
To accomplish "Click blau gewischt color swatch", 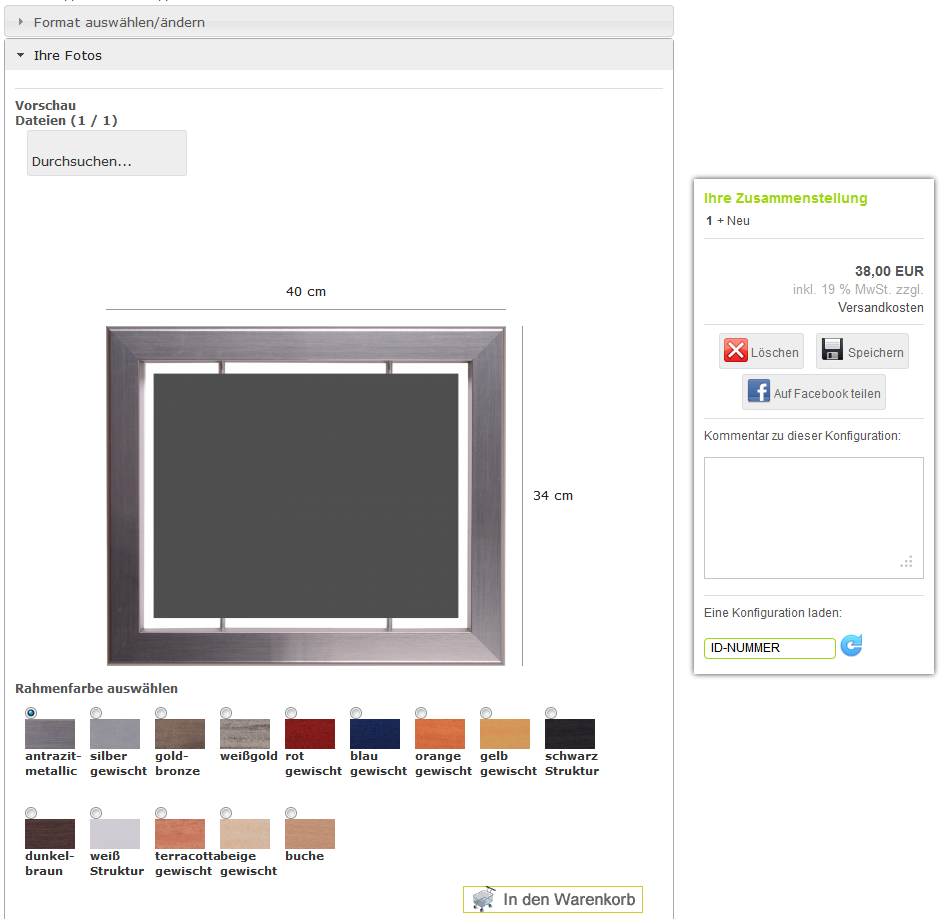I will point(375,734).
